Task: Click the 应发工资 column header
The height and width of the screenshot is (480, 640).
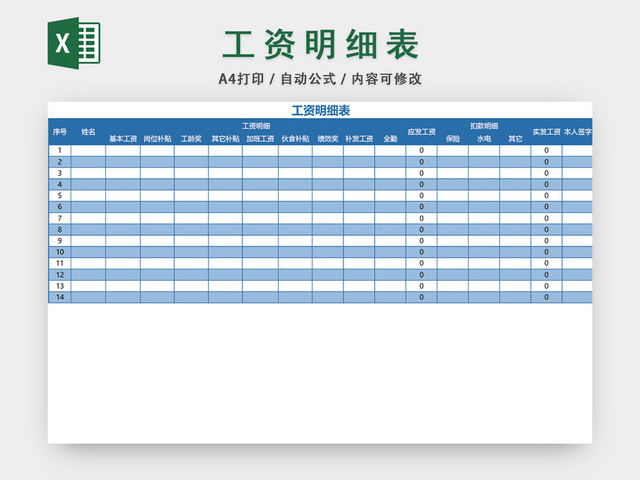Action: coord(421,132)
